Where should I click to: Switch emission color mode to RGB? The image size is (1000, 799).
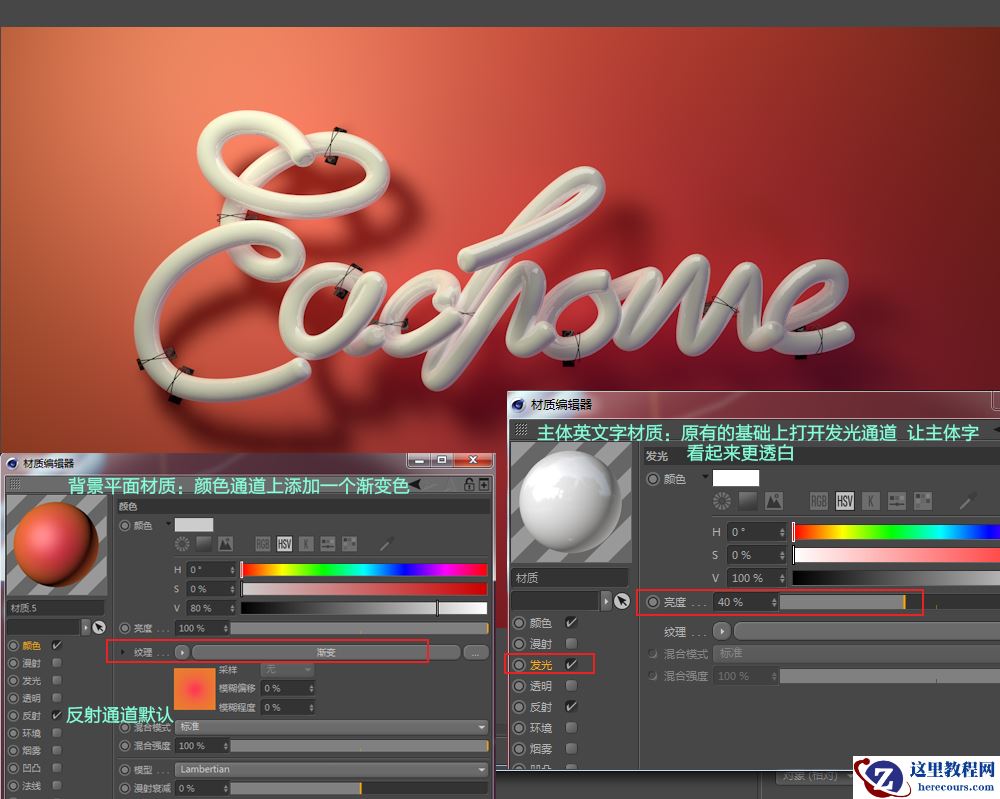pos(819,501)
